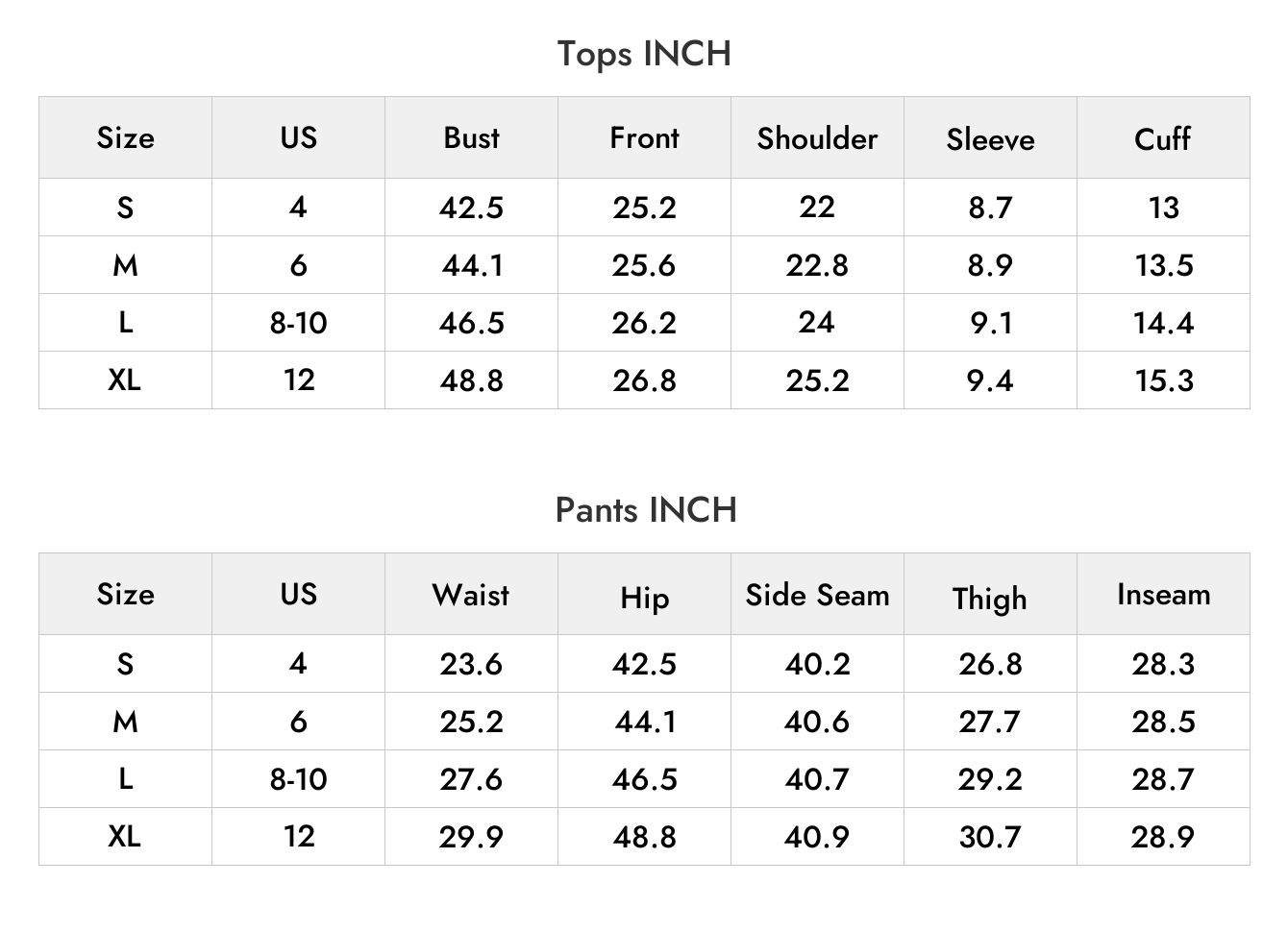Click the Front column header in Tops

pos(644,137)
